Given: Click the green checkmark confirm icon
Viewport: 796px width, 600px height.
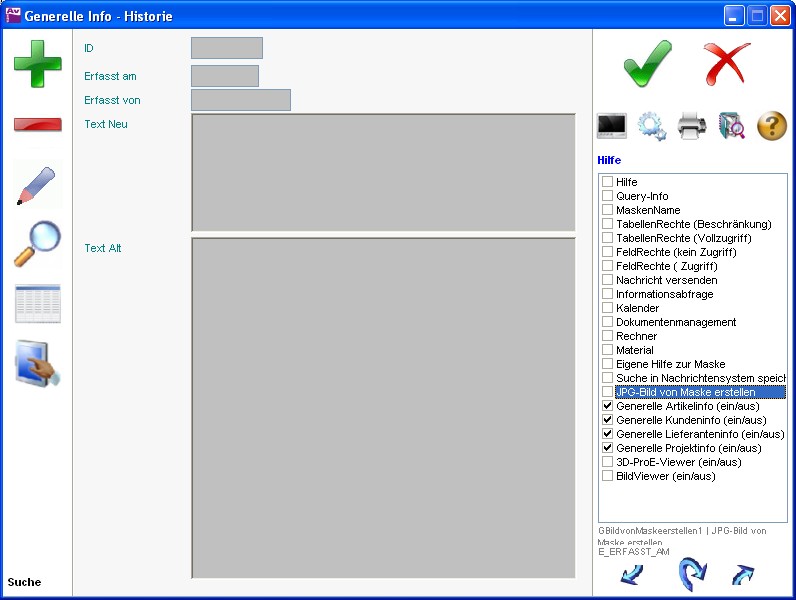Looking at the screenshot, I should pos(647,64).
